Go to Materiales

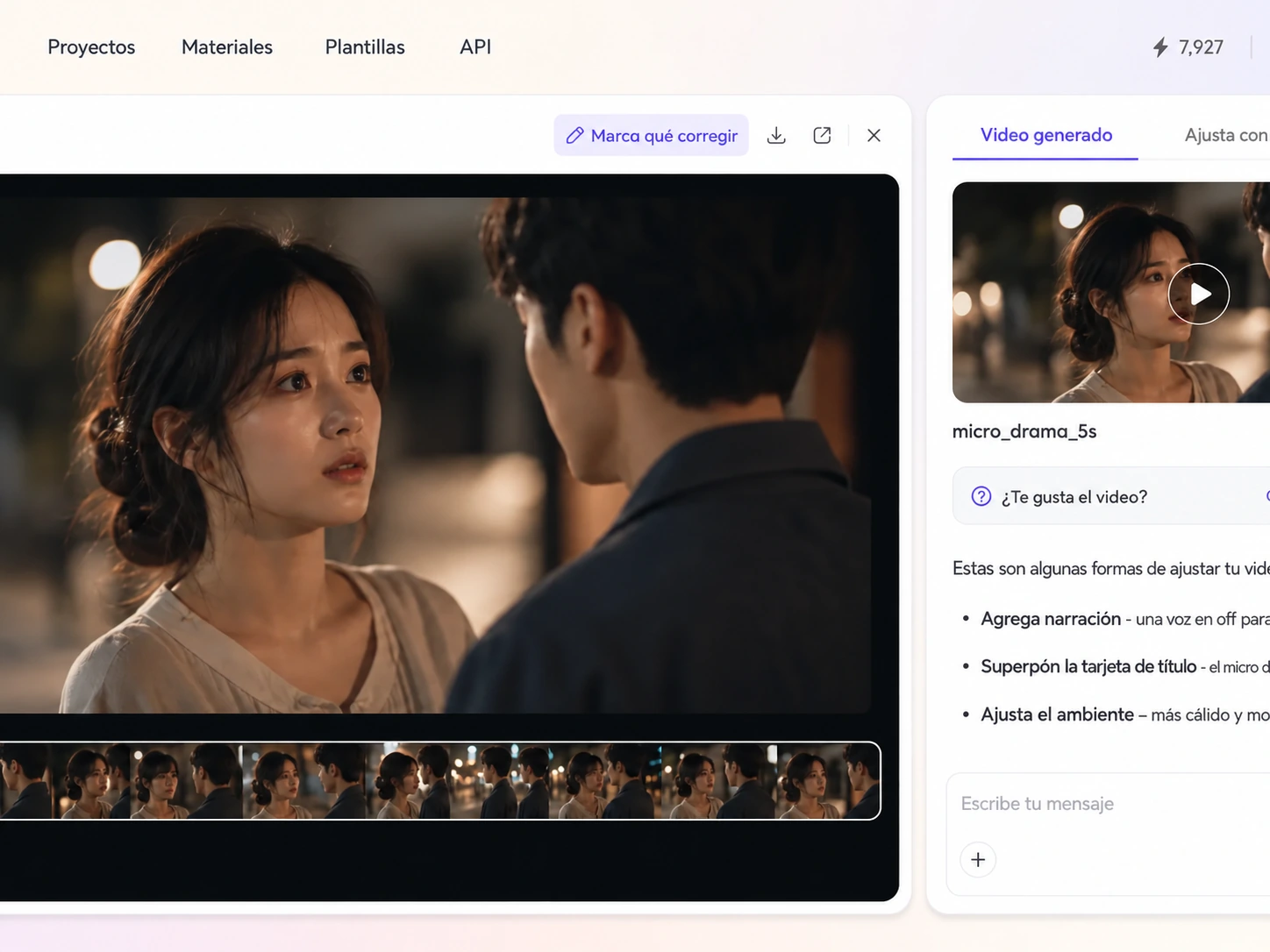click(x=227, y=47)
